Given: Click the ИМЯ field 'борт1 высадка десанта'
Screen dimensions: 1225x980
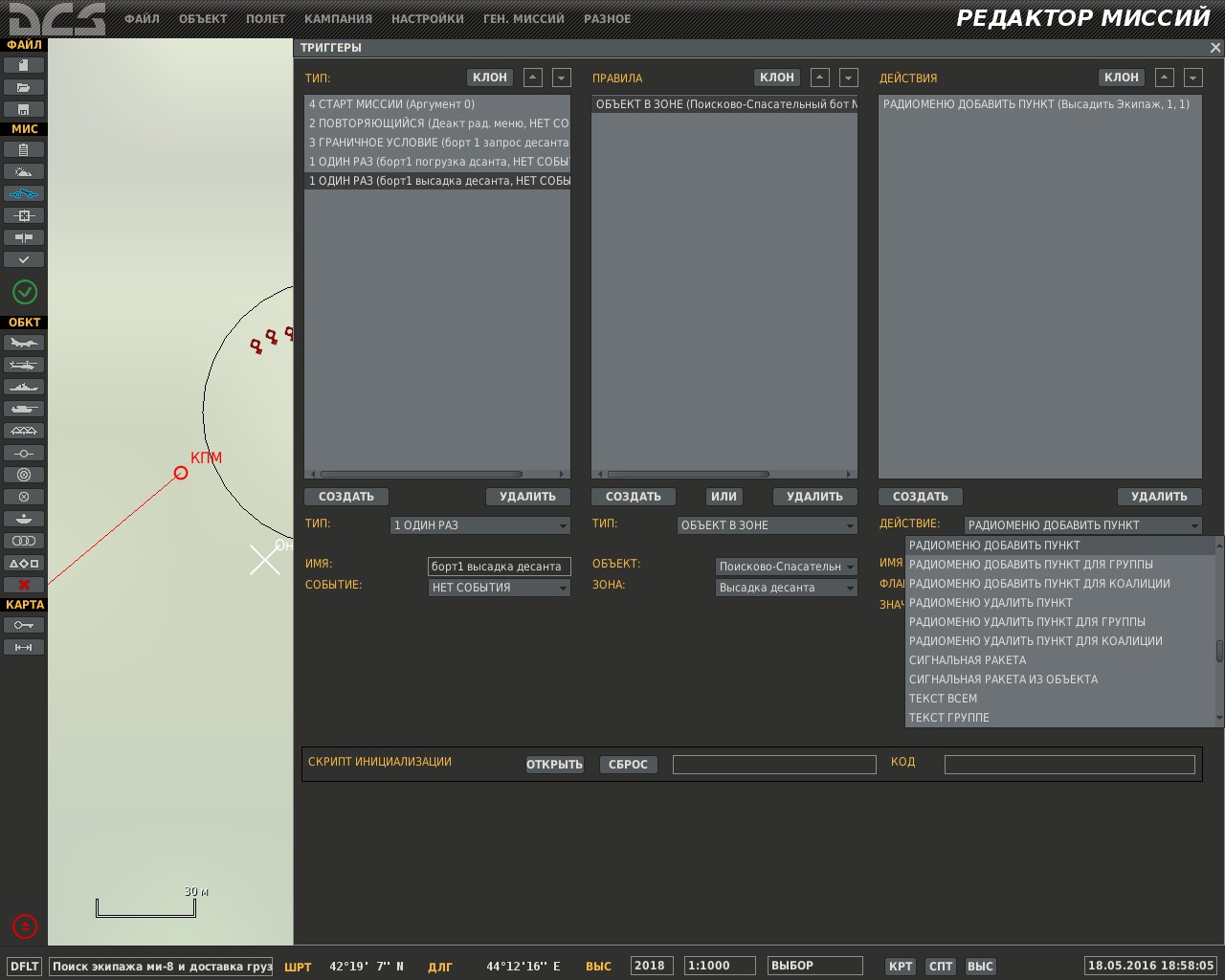Looking at the screenshot, I should [x=500, y=567].
